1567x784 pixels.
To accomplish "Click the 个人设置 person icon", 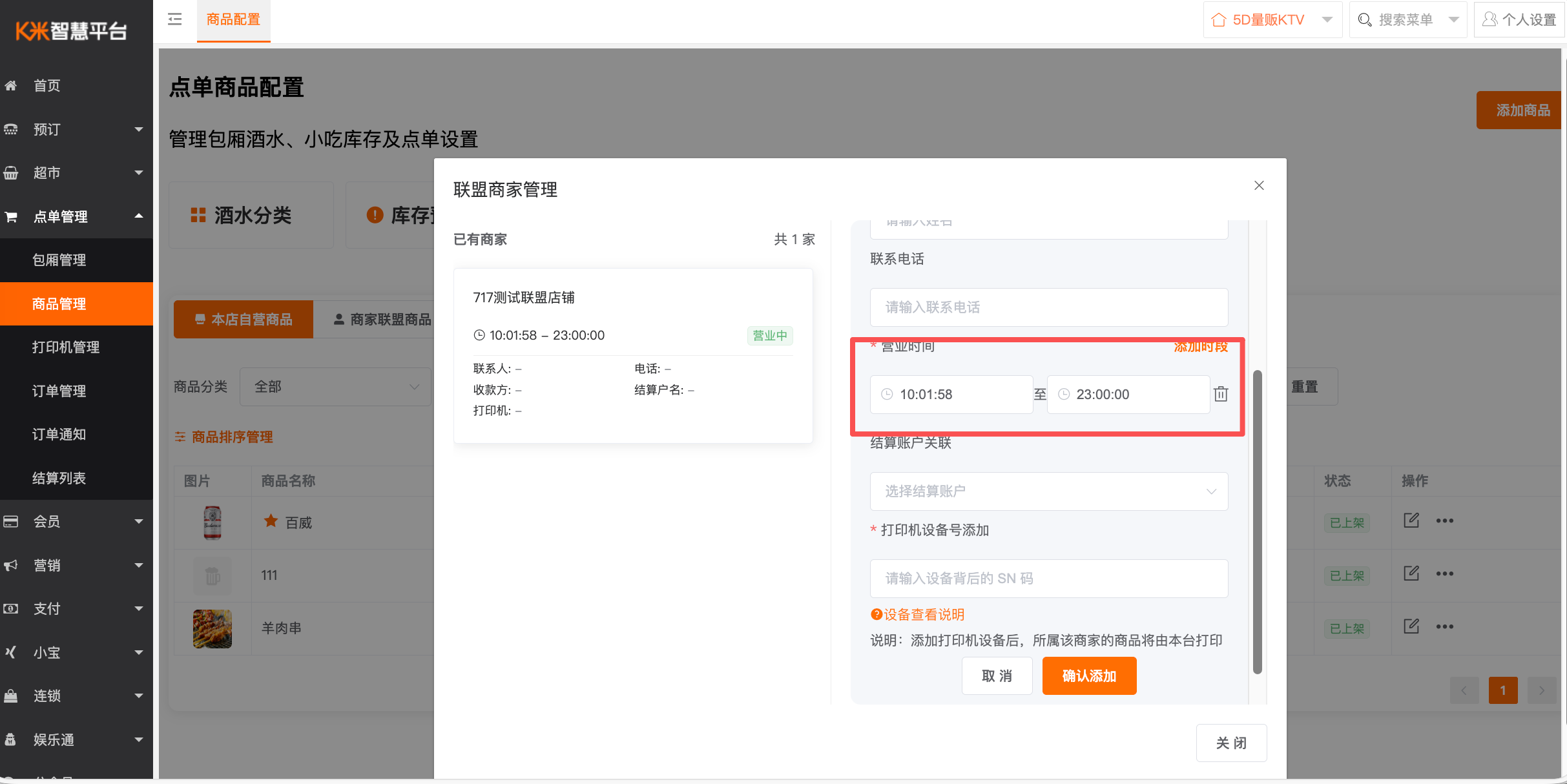I will tap(1490, 19).
